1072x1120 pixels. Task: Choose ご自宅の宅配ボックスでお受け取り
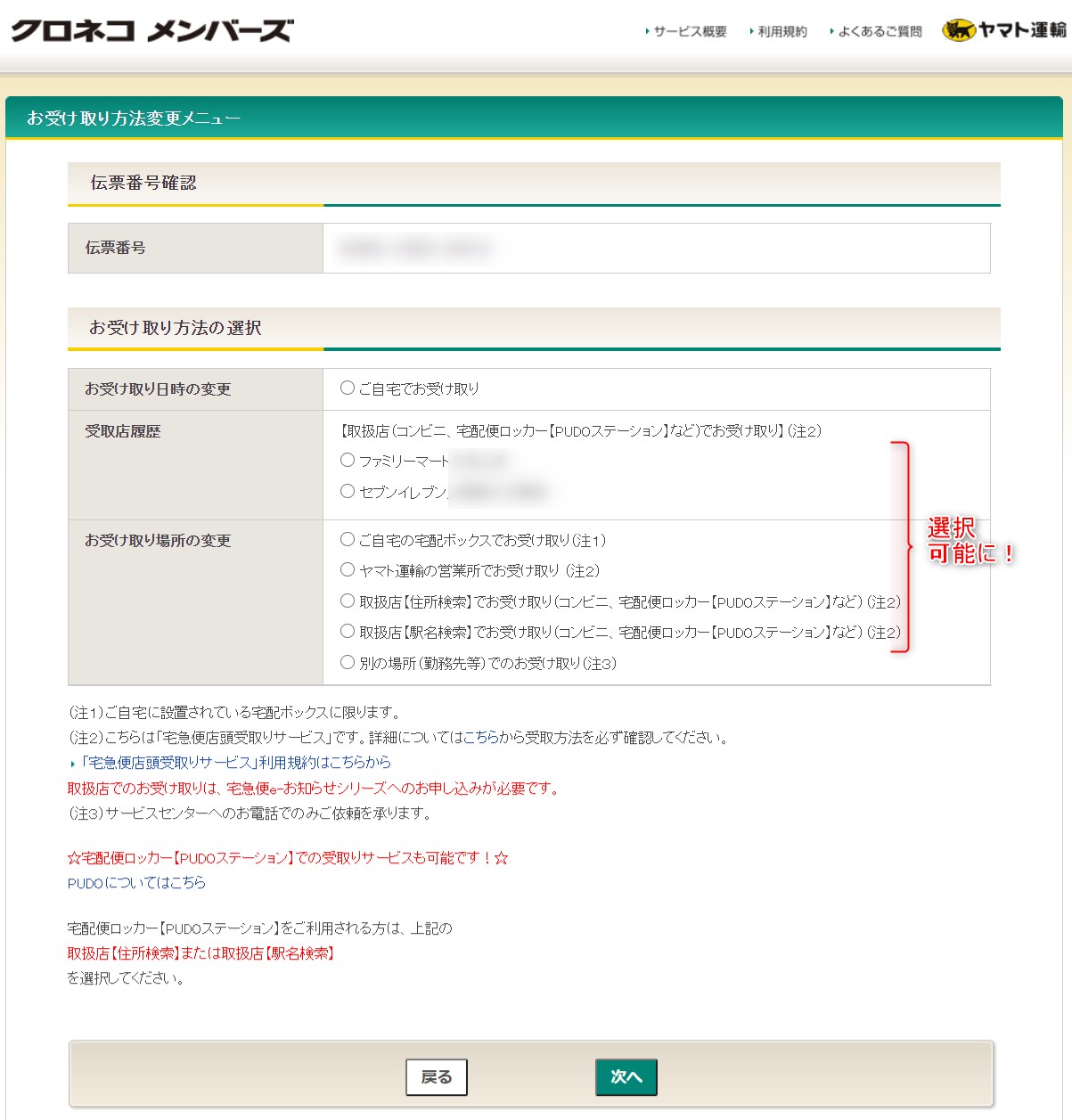point(347,539)
